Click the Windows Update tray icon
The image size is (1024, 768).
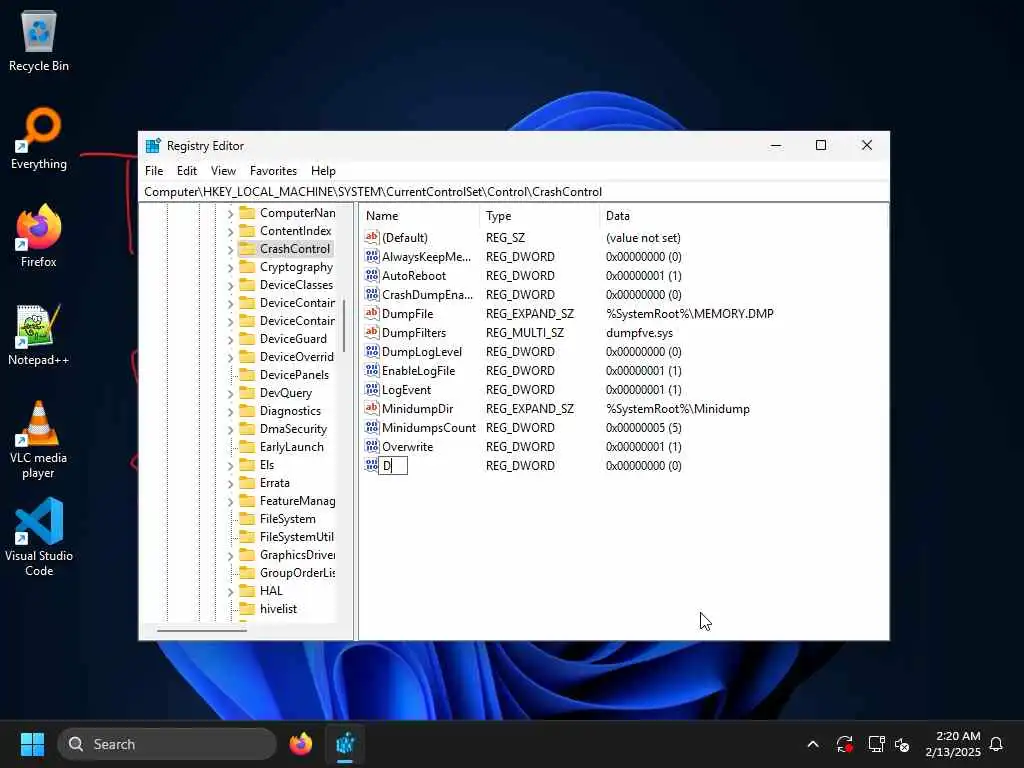click(x=844, y=744)
